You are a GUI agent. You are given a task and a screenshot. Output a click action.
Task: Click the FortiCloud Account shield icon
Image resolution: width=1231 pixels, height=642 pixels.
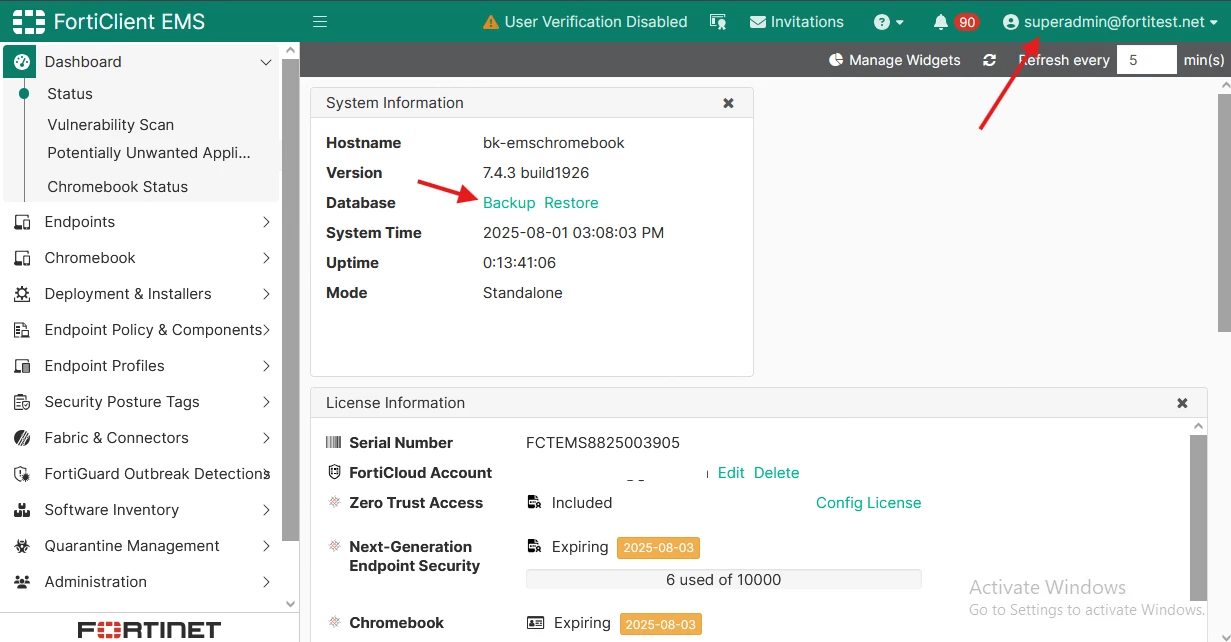[x=334, y=473]
